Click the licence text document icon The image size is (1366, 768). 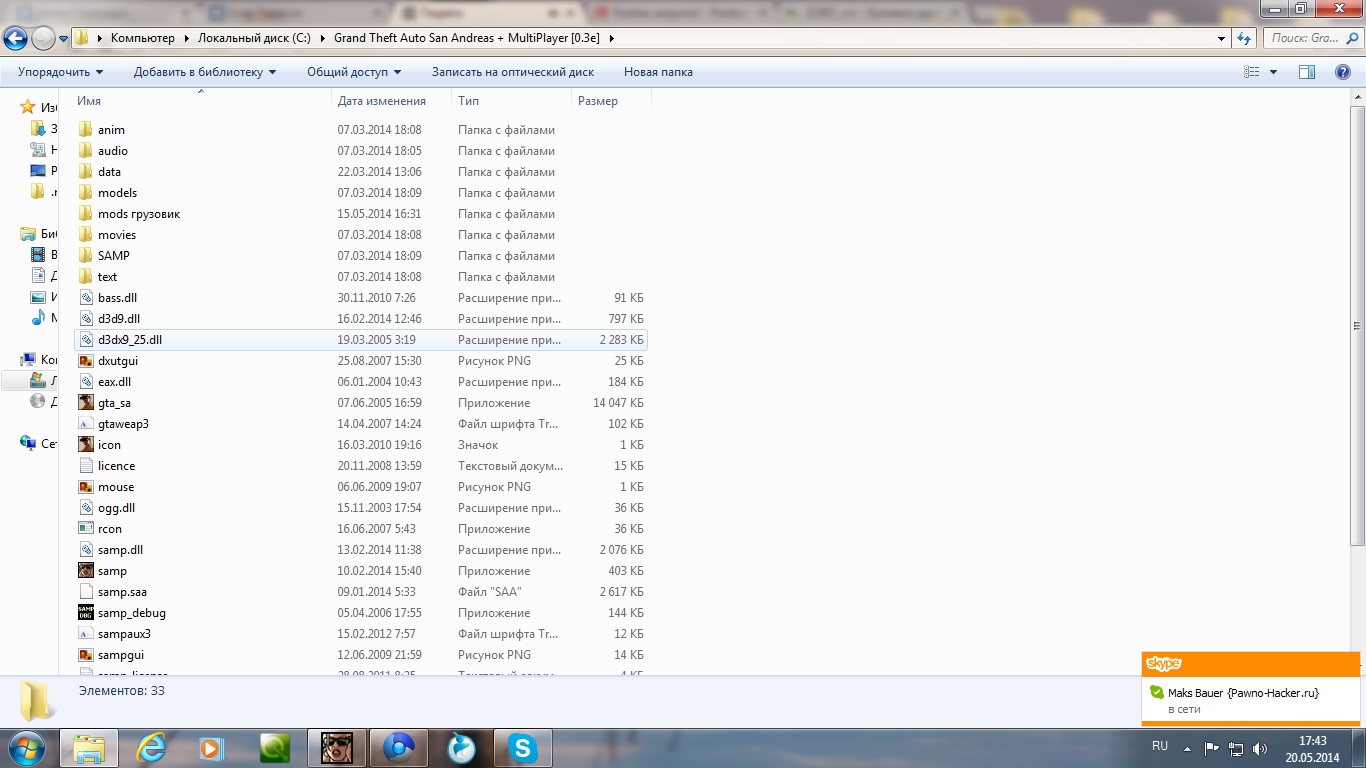pos(86,466)
